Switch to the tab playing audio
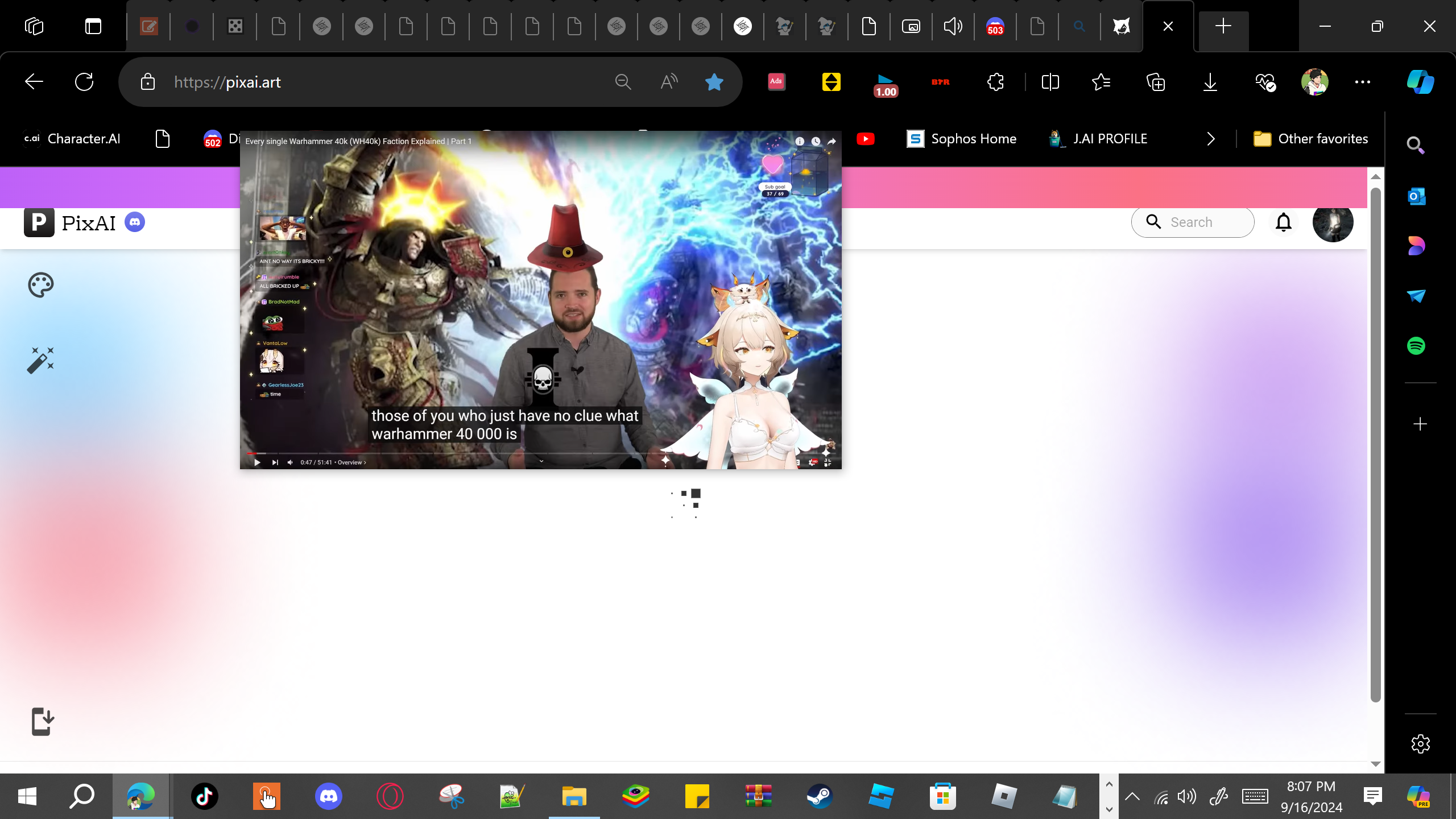The height and width of the screenshot is (819, 1456). pos(953,26)
